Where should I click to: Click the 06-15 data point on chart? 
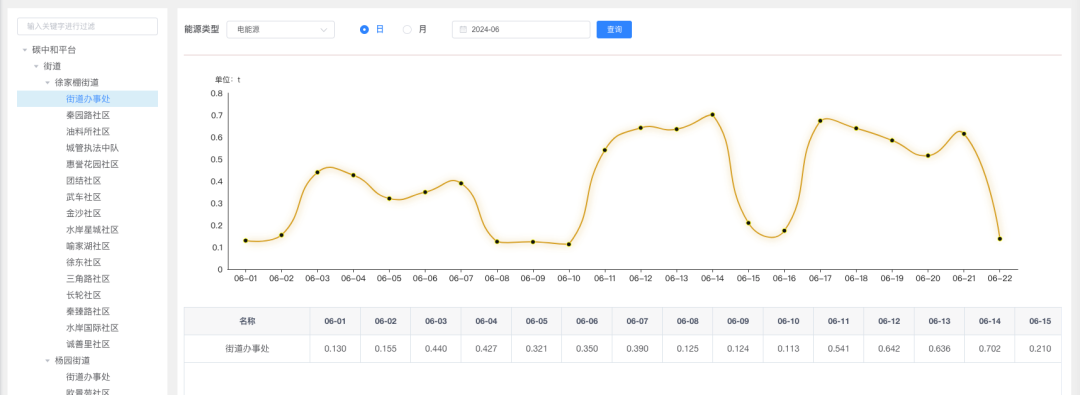click(x=748, y=223)
